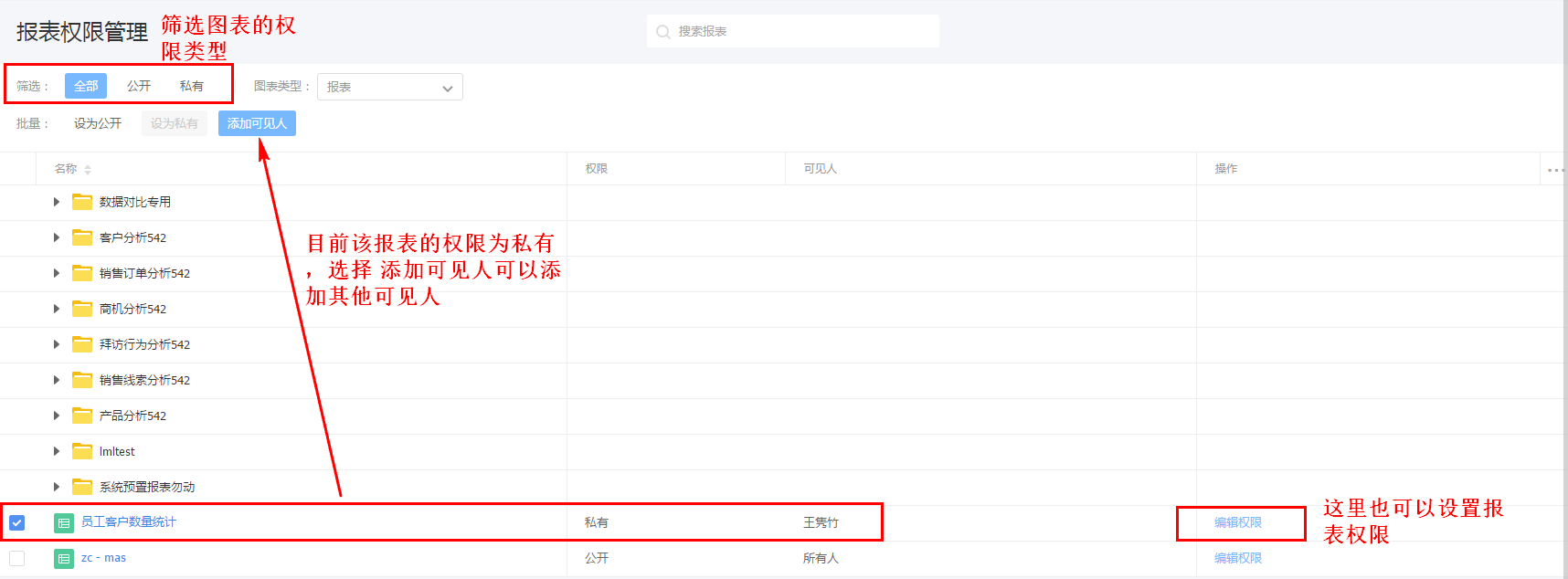The height and width of the screenshot is (579, 1568).
Task: Select the 私有 filter tab
Action: point(192,86)
